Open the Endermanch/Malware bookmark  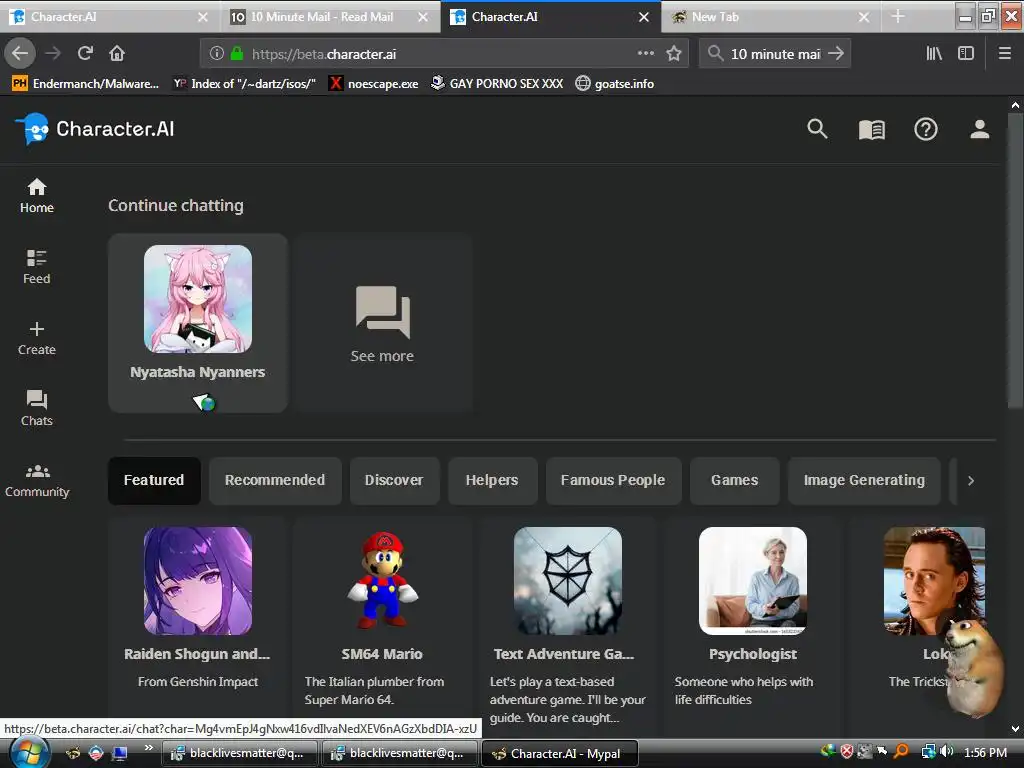[x=86, y=84]
